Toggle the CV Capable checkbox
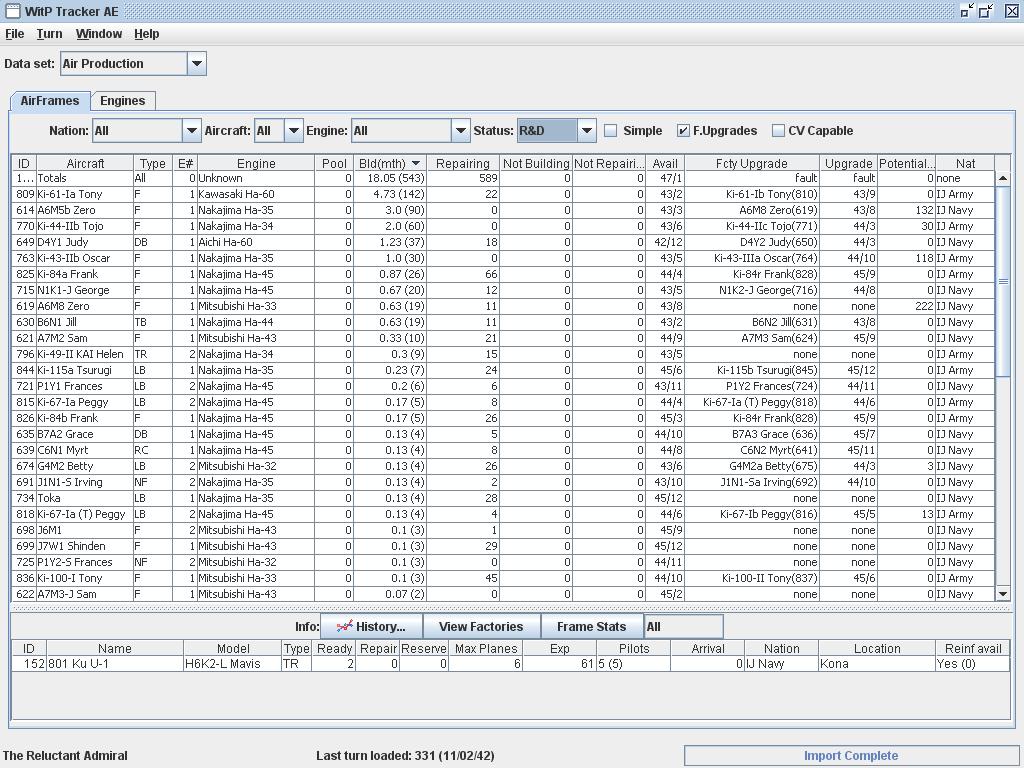Image resolution: width=1024 pixels, height=768 pixels. pyautogui.click(x=778, y=131)
